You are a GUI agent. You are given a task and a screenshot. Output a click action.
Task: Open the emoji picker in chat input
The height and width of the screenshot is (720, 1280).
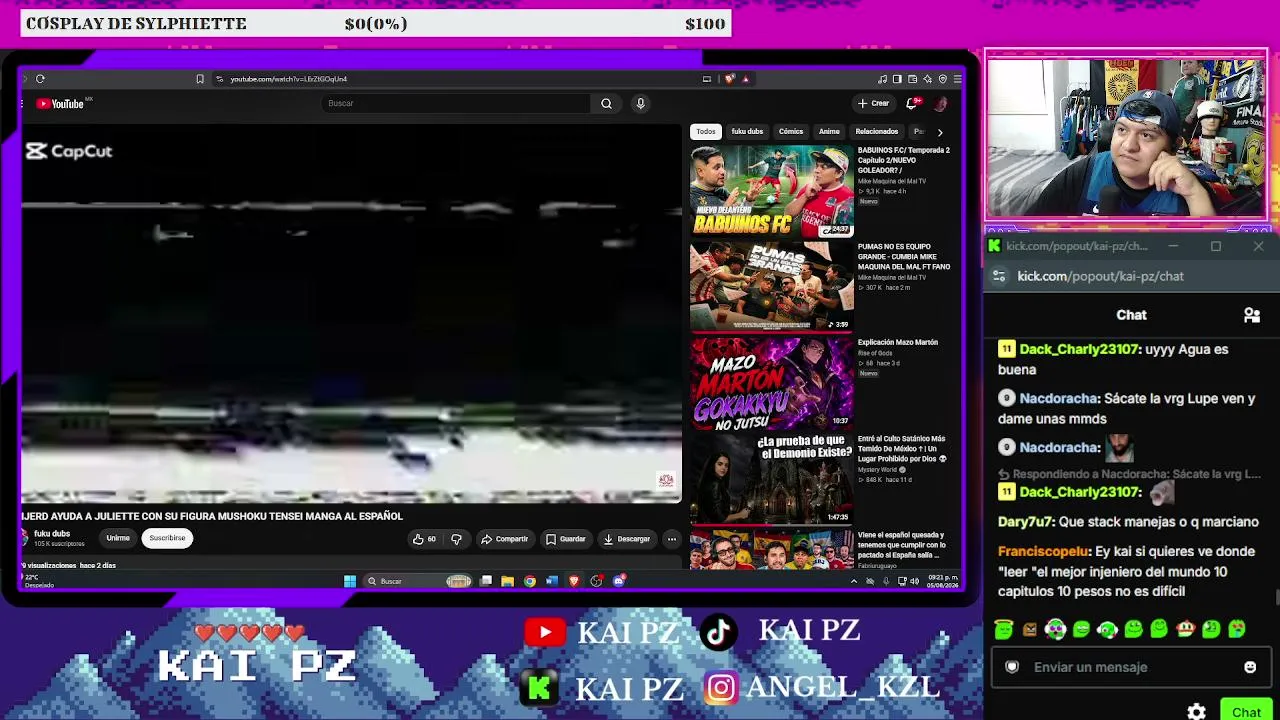pos(1250,667)
